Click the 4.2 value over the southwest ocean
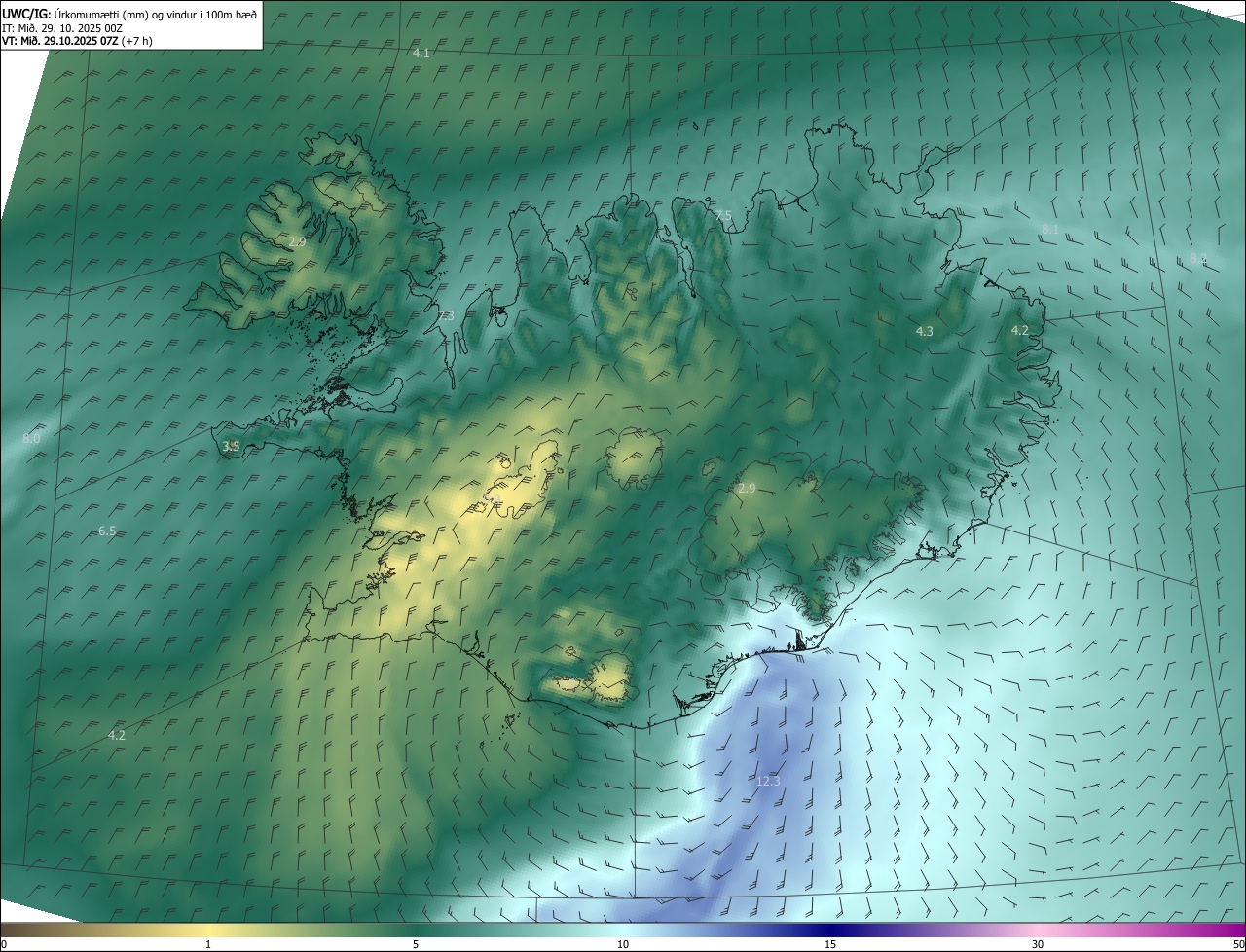Viewport: 1246px width, 952px height. pyautogui.click(x=117, y=736)
